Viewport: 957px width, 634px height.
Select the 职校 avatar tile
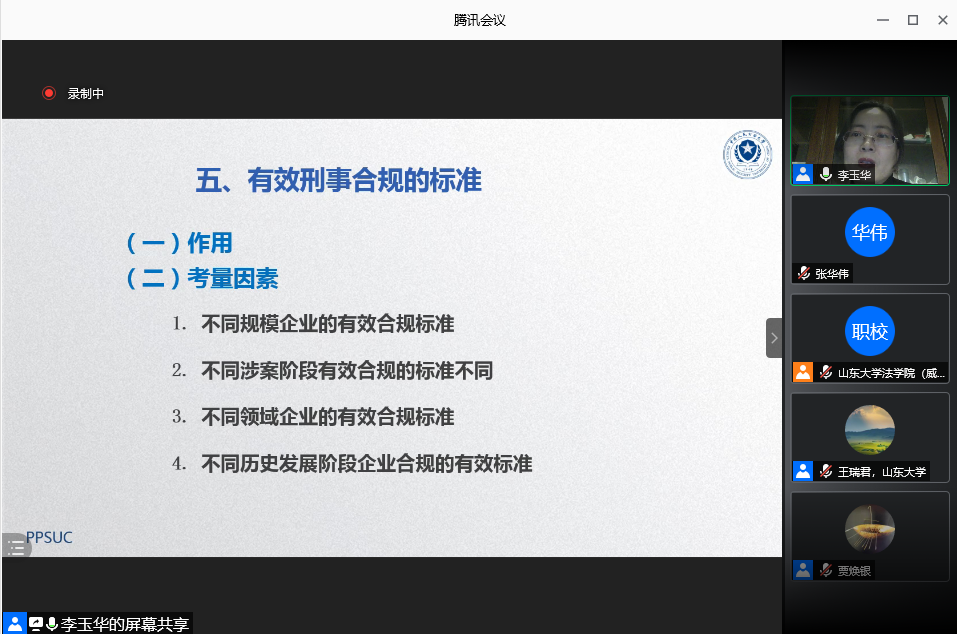tap(869, 331)
